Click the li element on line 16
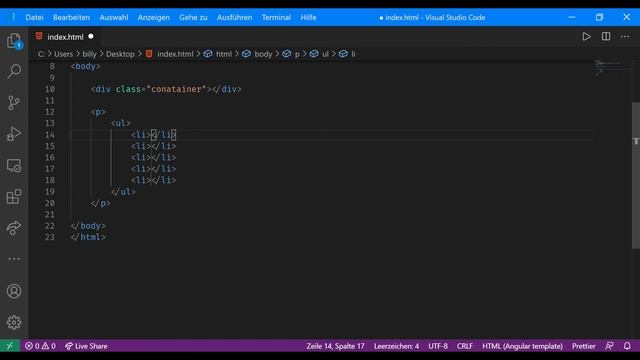Viewport: 640px width, 360px height. click(x=153, y=157)
